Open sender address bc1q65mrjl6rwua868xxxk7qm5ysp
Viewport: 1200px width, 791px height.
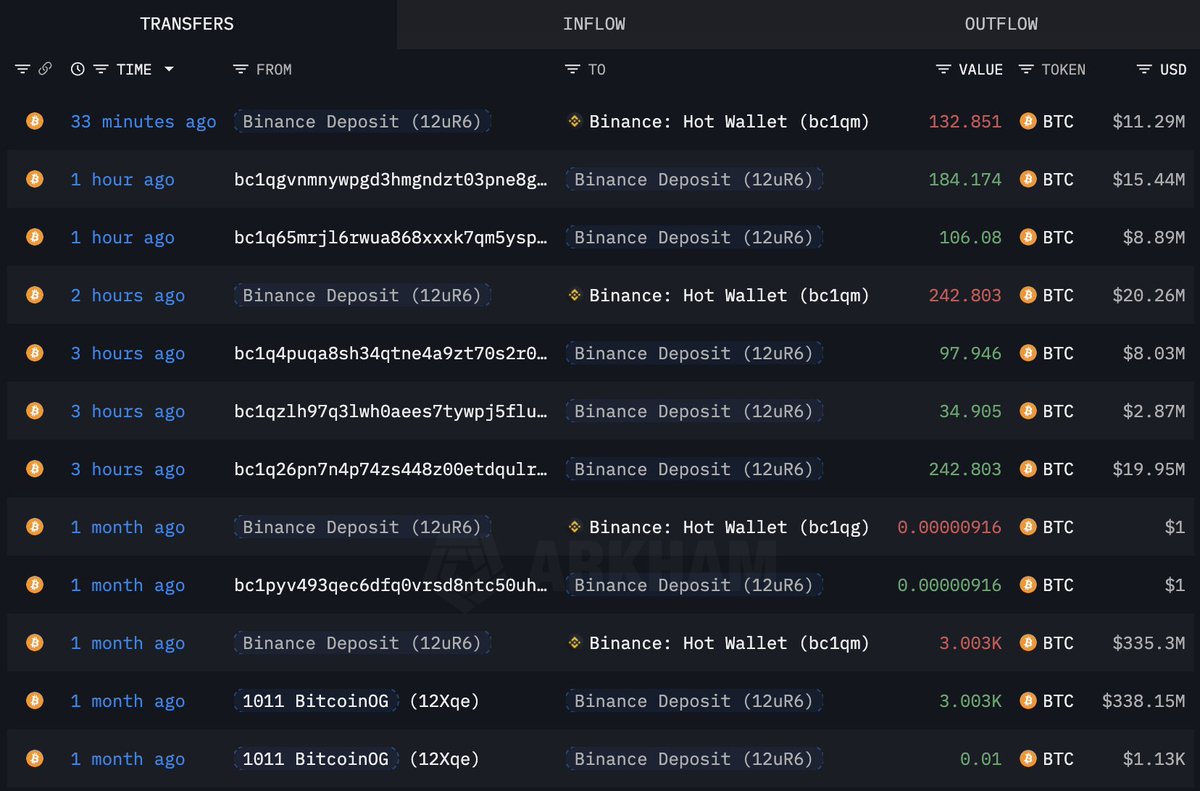click(391, 237)
